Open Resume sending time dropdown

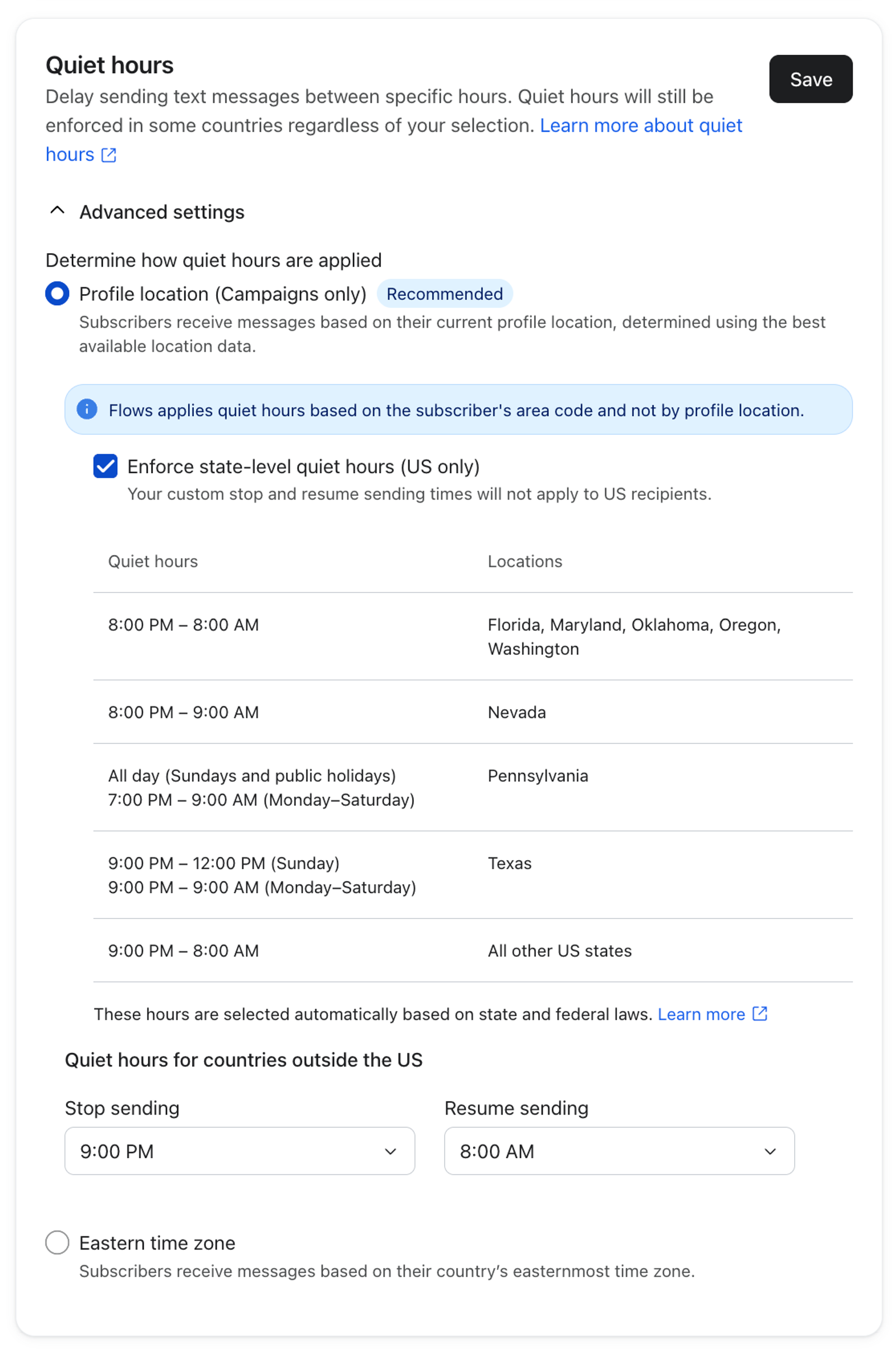click(619, 1151)
